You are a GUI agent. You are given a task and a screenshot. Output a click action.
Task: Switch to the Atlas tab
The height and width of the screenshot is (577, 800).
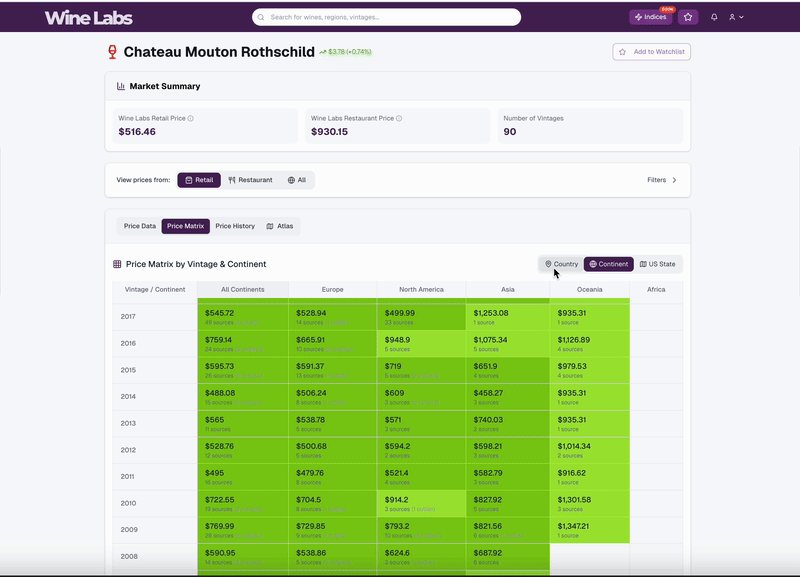tap(280, 226)
